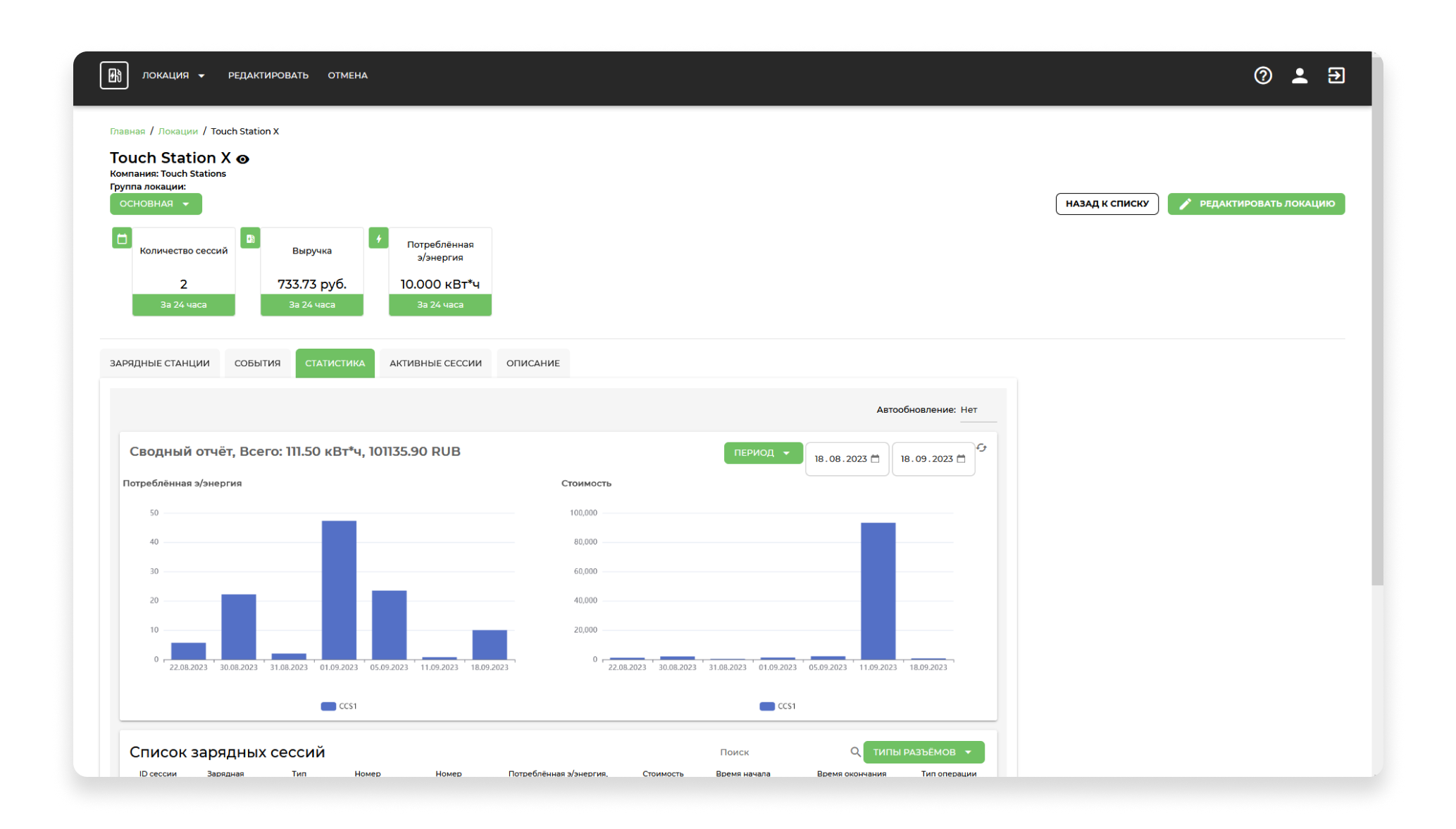Click the Поиск search field
This screenshot has width=1456, height=829.
coord(782,752)
